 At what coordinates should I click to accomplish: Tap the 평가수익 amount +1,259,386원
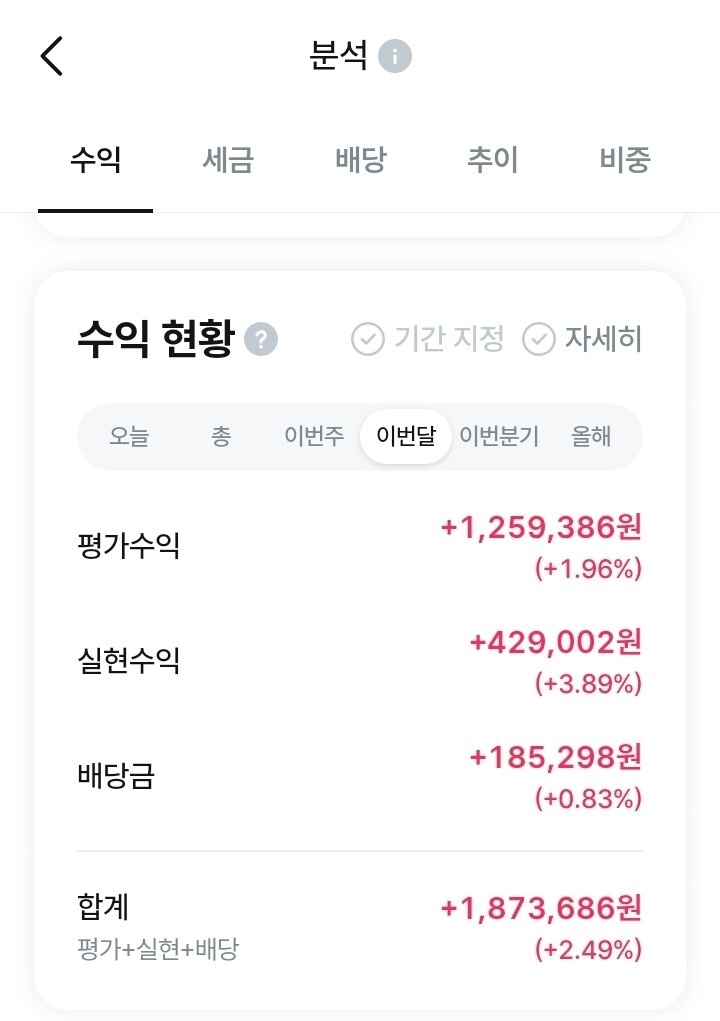click(541, 527)
